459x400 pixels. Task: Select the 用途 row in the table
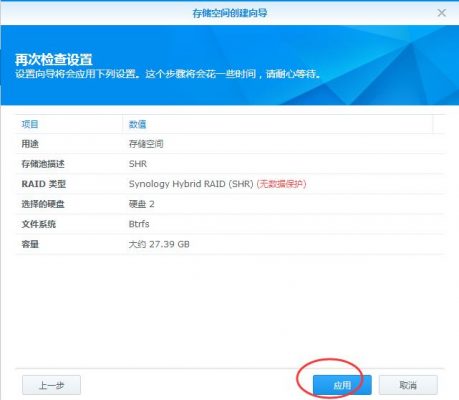(x=230, y=144)
